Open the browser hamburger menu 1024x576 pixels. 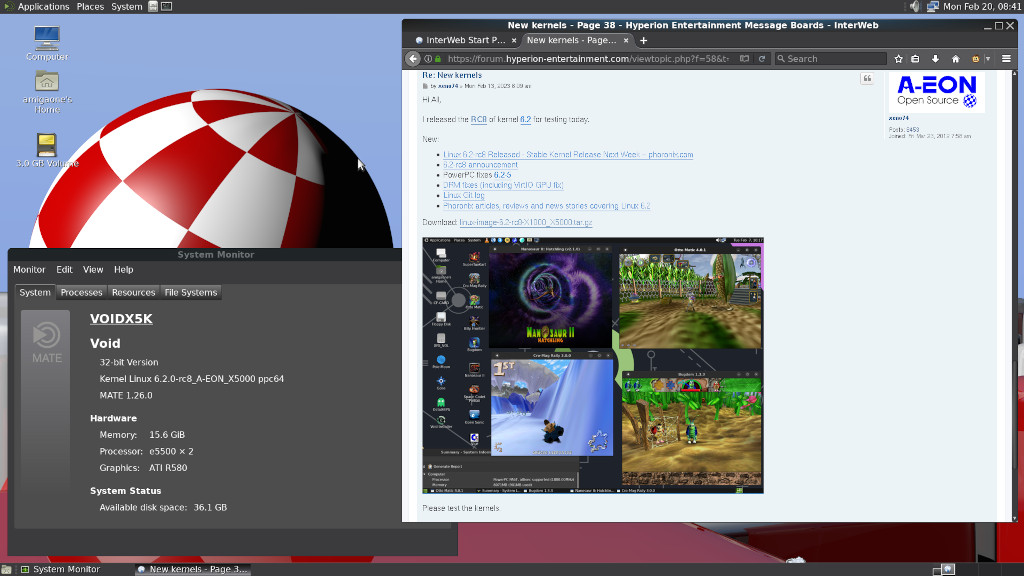click(1006, 59)
